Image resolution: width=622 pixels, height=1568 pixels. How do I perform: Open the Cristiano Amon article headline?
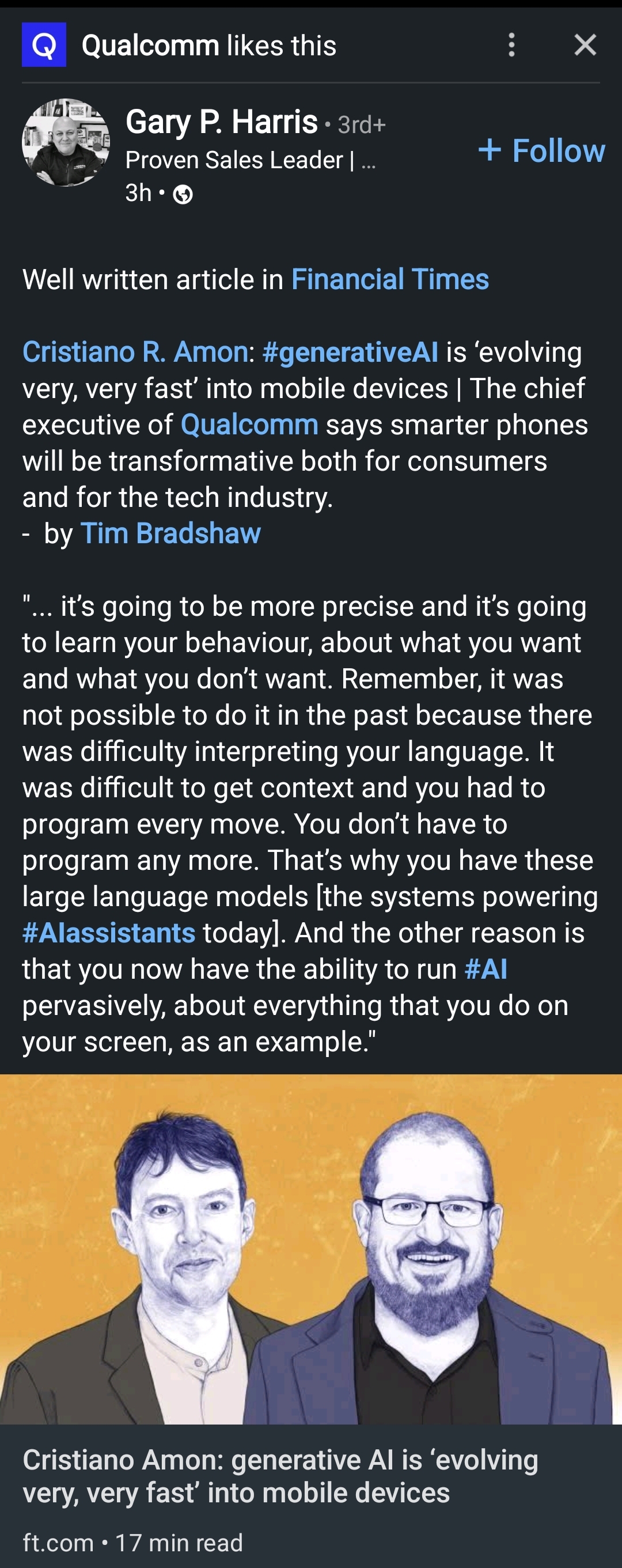[x=280, y=1476]
